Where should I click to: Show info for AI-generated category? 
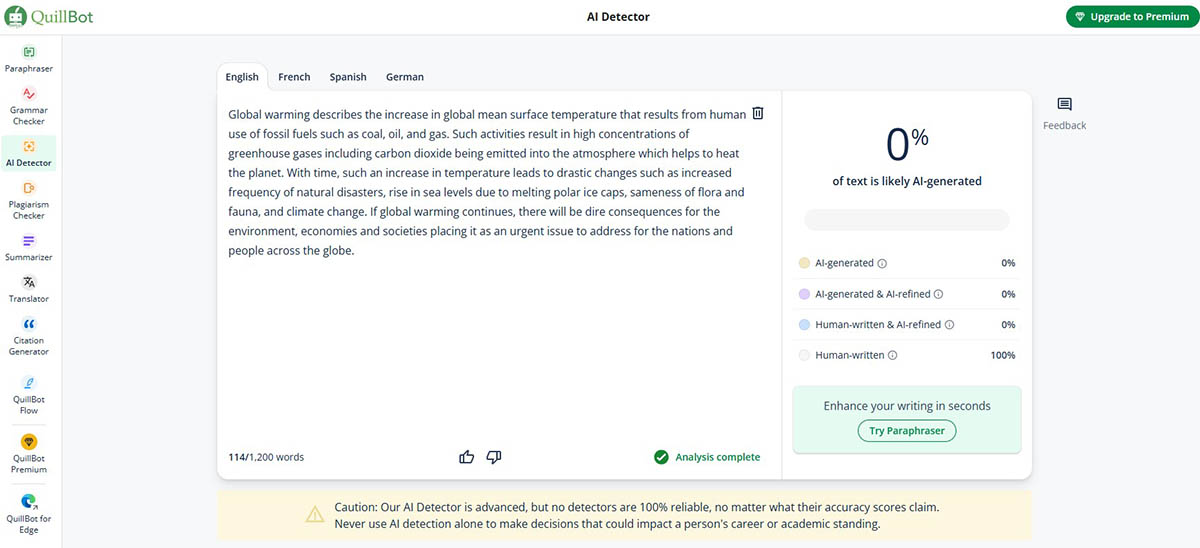(x=882, y=264)
